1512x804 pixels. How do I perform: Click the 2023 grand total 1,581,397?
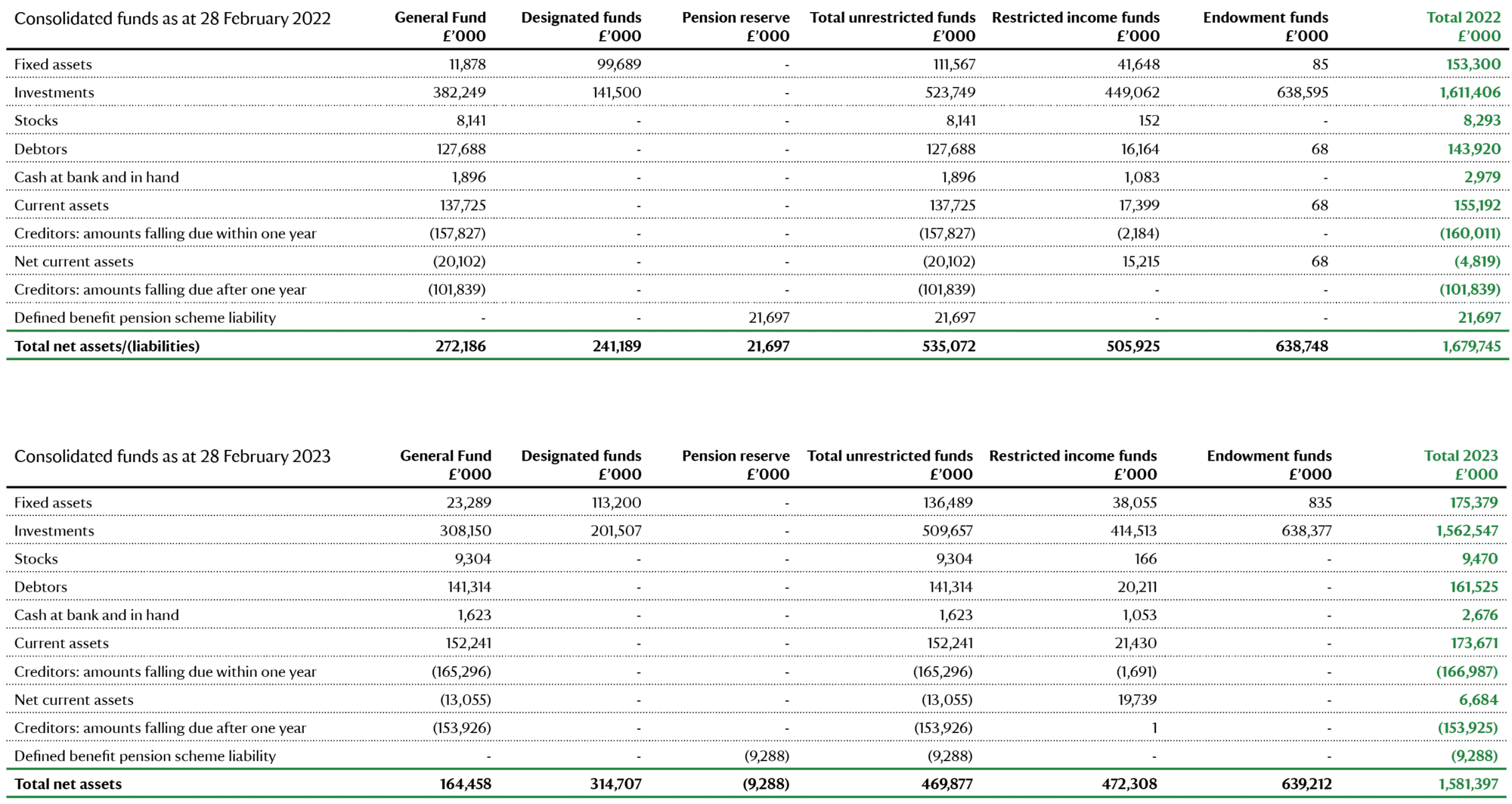pyautogui.click(x=1468, y=784)
